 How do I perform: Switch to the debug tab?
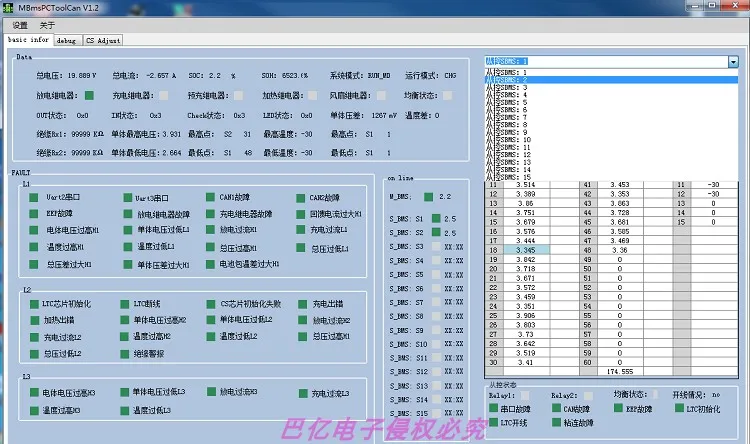[66, 41]
